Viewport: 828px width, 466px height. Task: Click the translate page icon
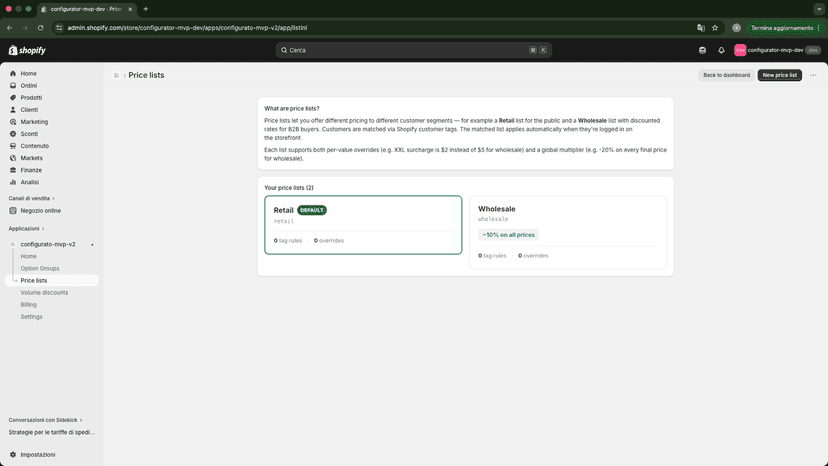coord(701,28)
